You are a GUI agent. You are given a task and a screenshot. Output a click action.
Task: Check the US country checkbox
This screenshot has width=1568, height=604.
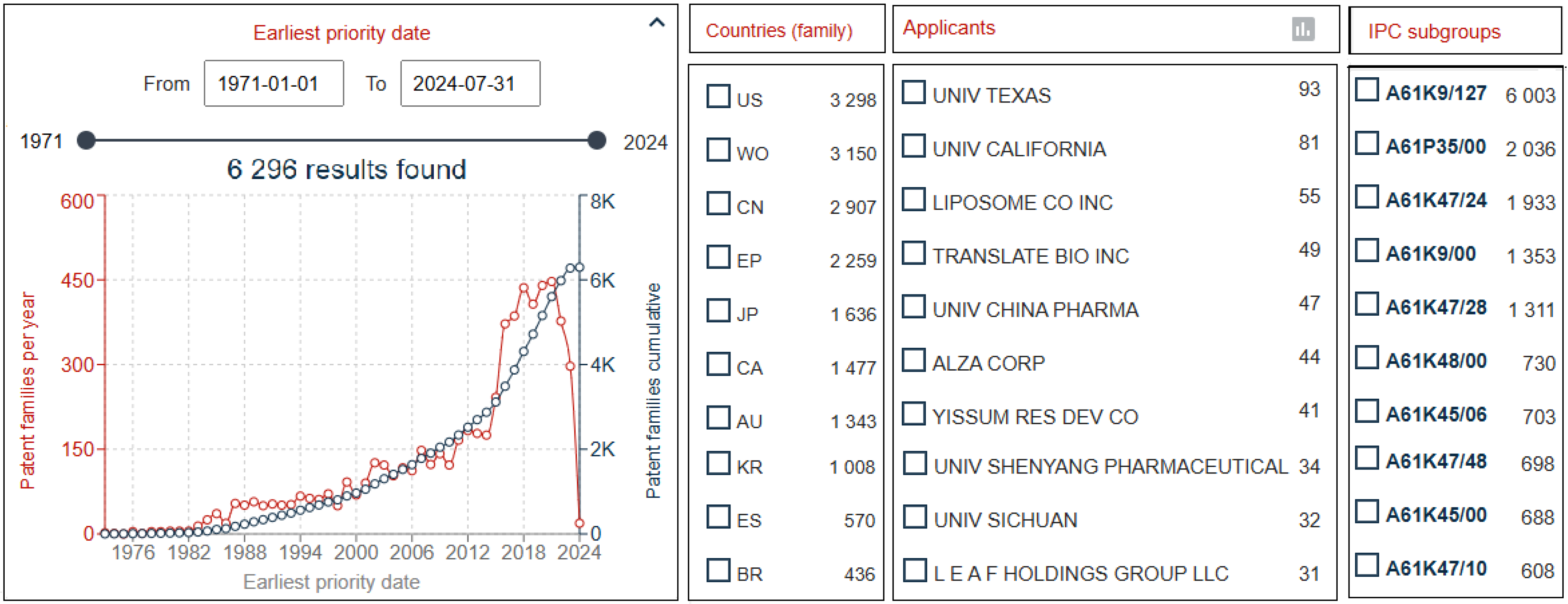click(x=718, y=96)
